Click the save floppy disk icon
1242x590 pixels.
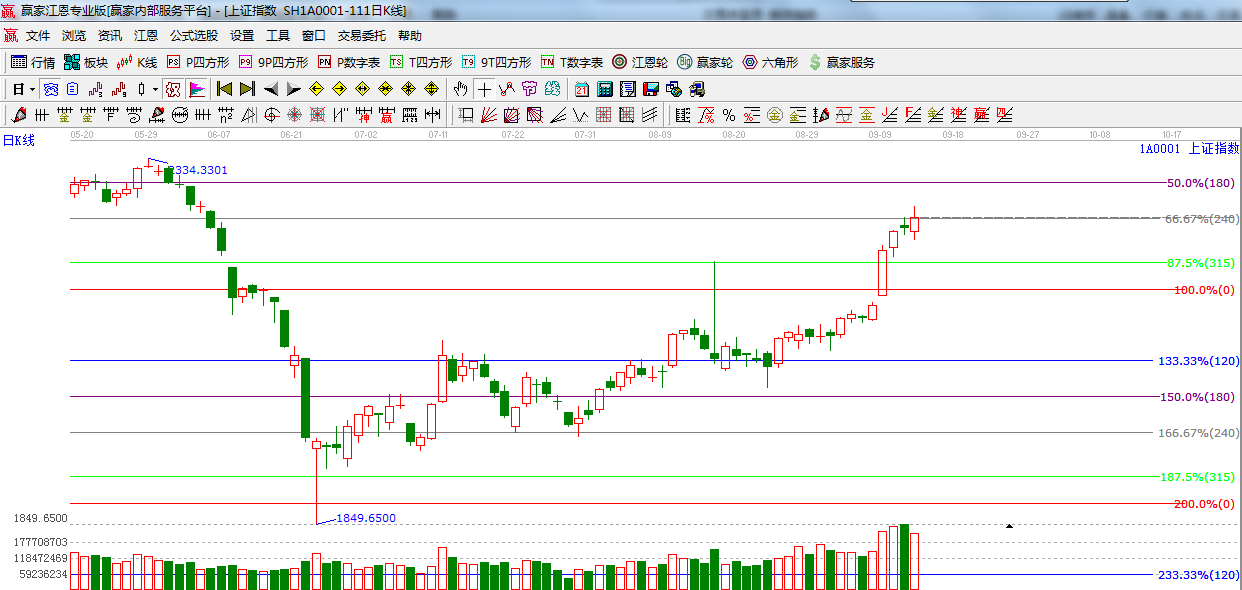coord(651,89)
